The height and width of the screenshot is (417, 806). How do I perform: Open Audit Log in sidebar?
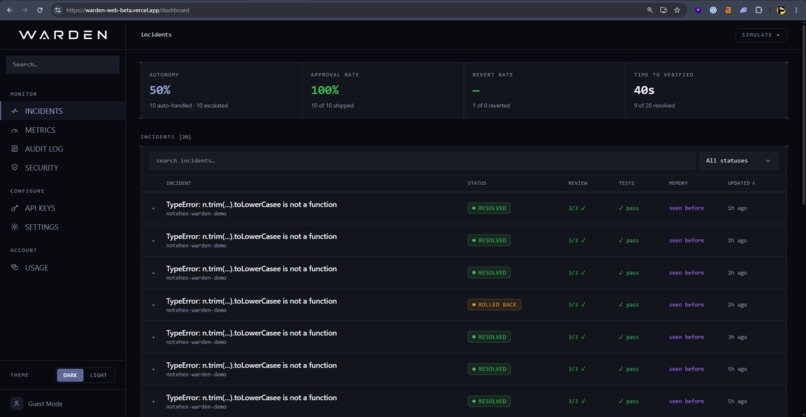[63, 149]
